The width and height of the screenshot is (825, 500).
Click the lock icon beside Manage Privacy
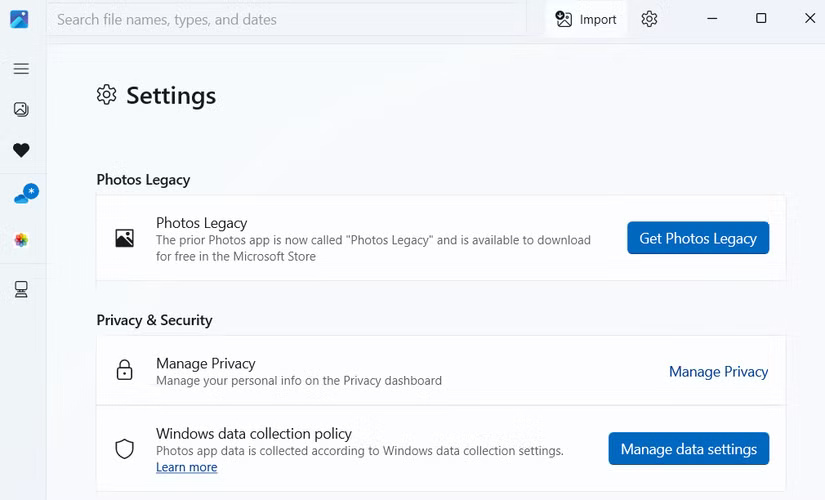(x=124, y=371)
